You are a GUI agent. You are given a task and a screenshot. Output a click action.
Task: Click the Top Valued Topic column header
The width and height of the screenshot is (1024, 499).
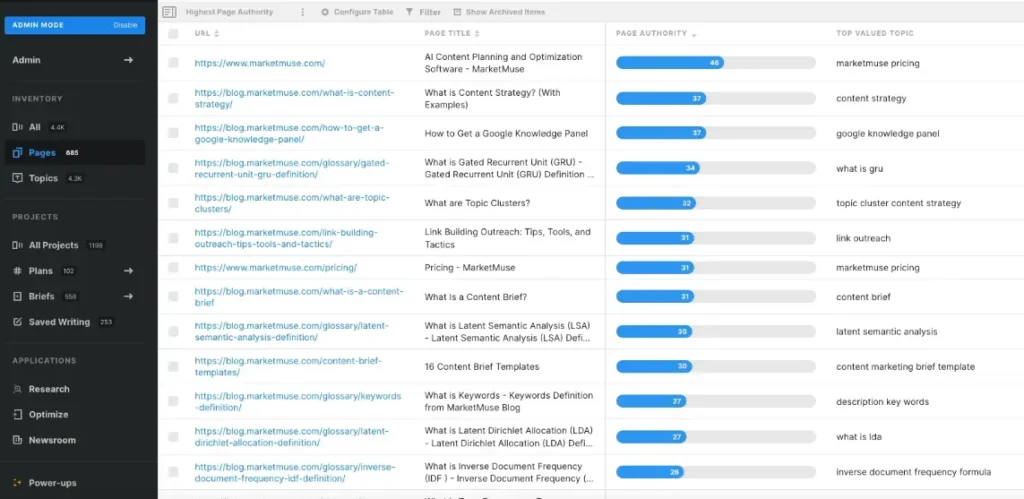click(875, 33)
